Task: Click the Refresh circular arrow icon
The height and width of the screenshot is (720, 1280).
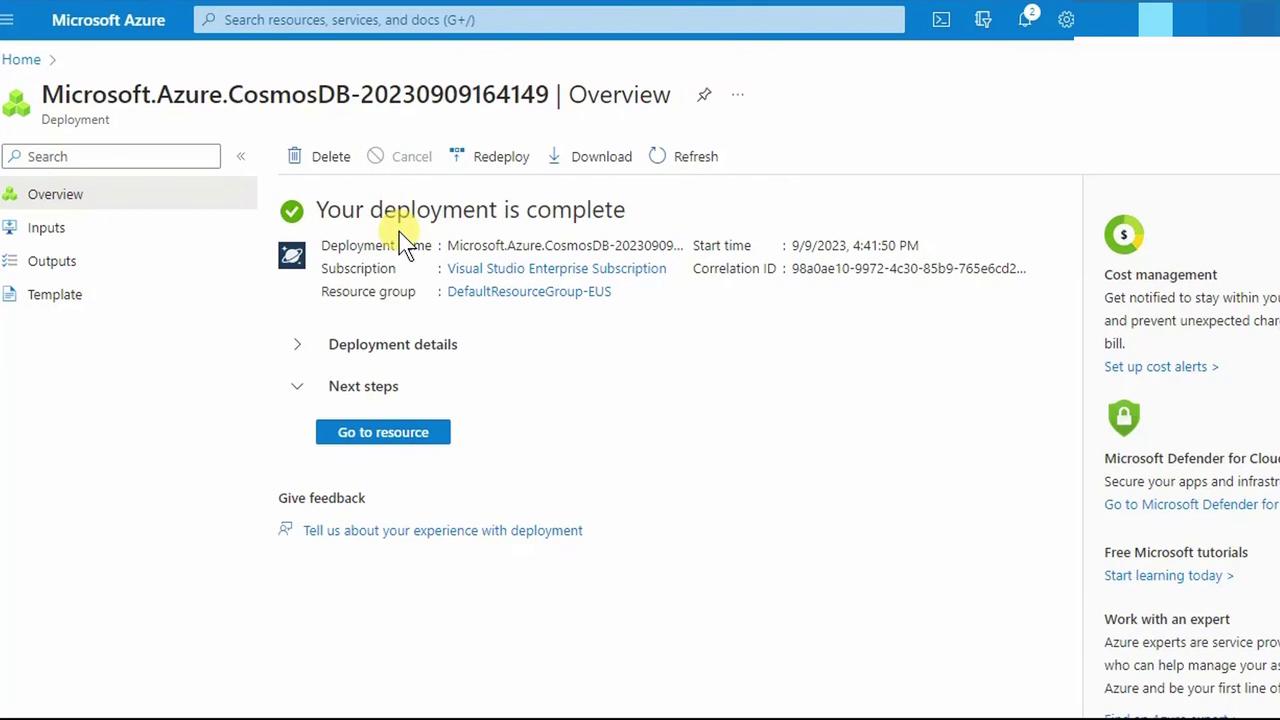Action: (657, 155)
